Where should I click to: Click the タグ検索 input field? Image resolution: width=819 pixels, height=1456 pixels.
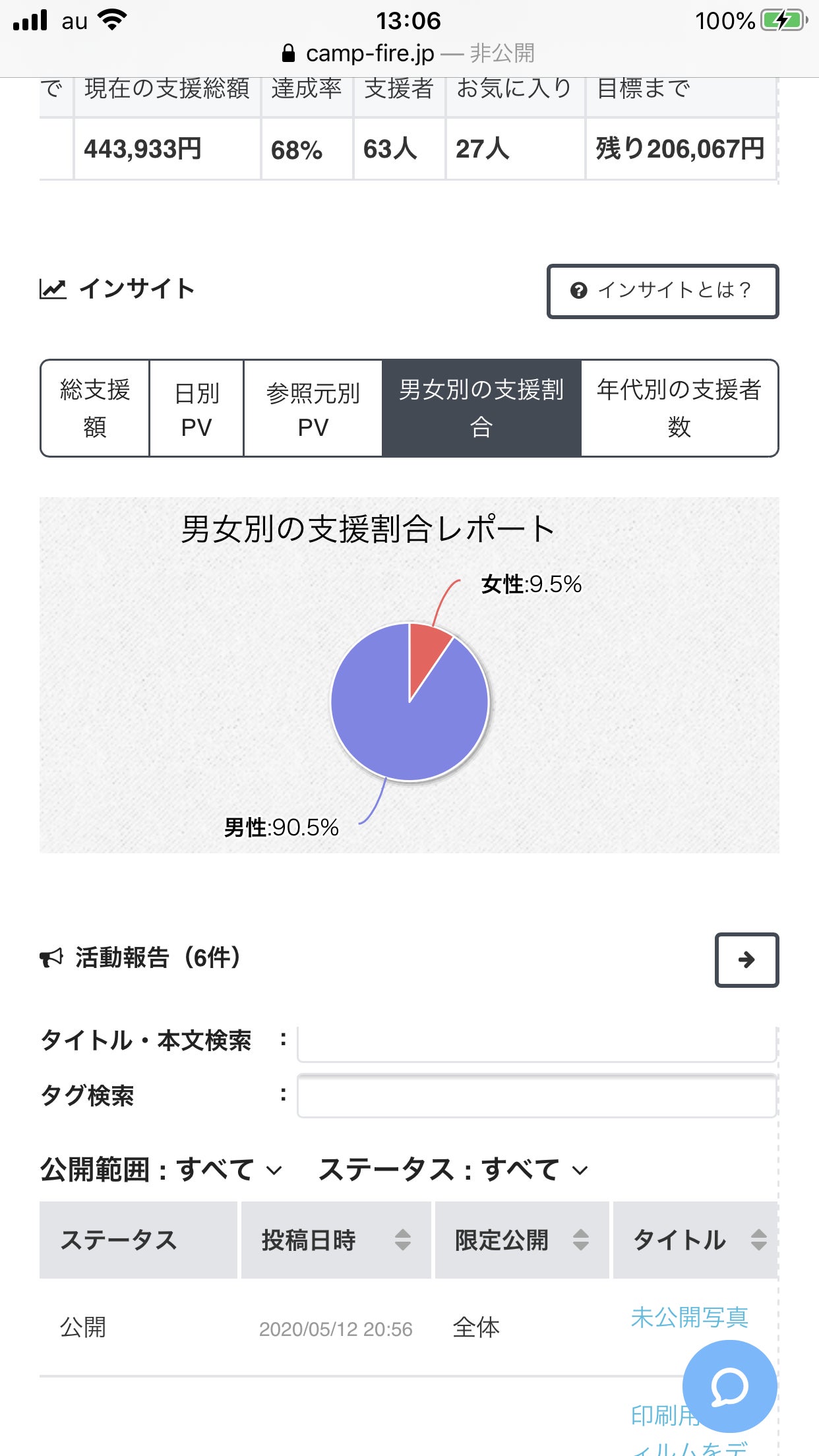pos(537,1096)
